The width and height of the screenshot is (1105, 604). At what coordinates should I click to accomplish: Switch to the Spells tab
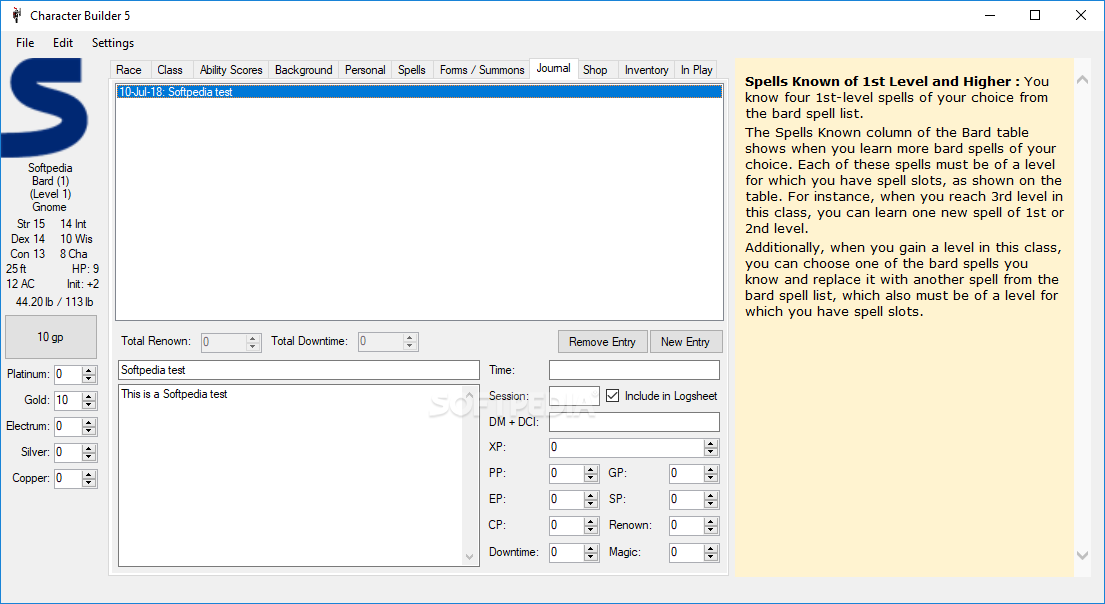pyautogui.click(x=412, y=70)
